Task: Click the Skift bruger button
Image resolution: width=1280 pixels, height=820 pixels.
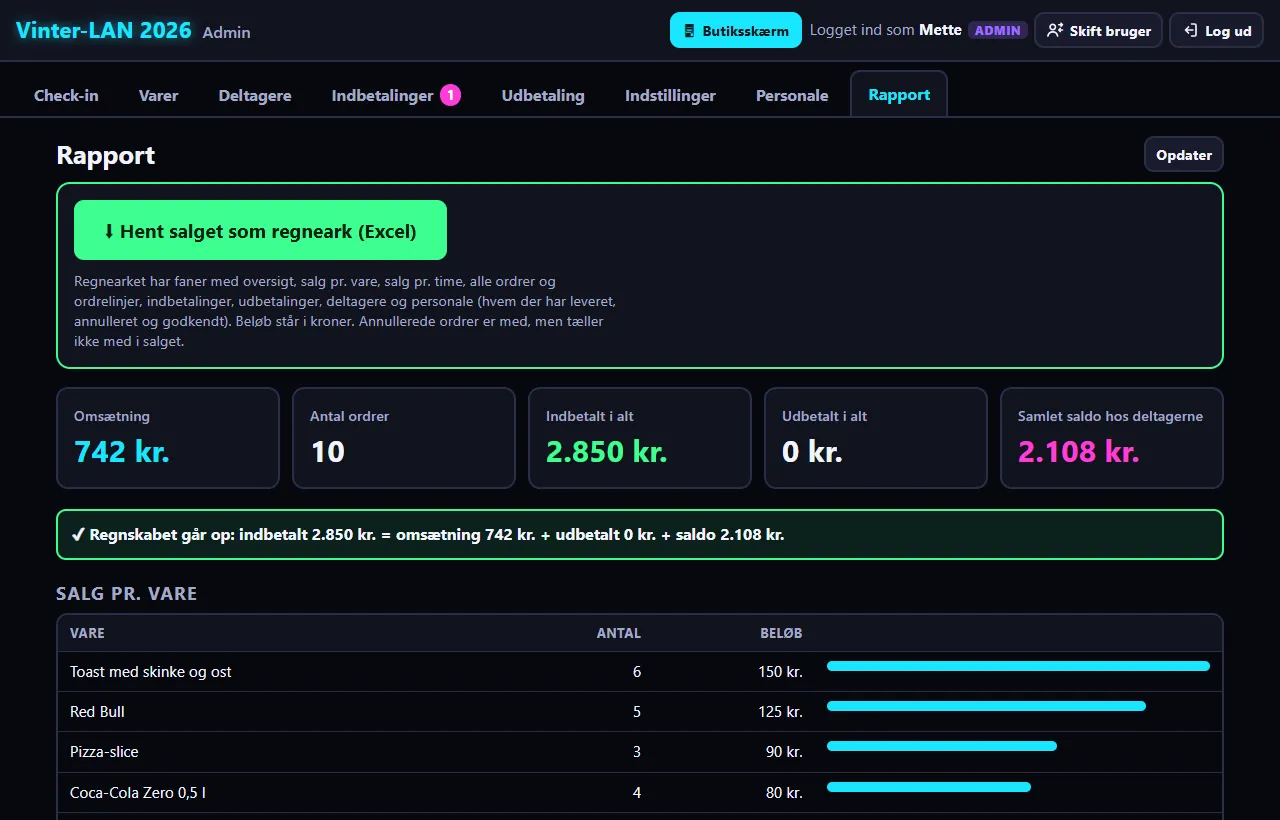Action: point(1098,30)
